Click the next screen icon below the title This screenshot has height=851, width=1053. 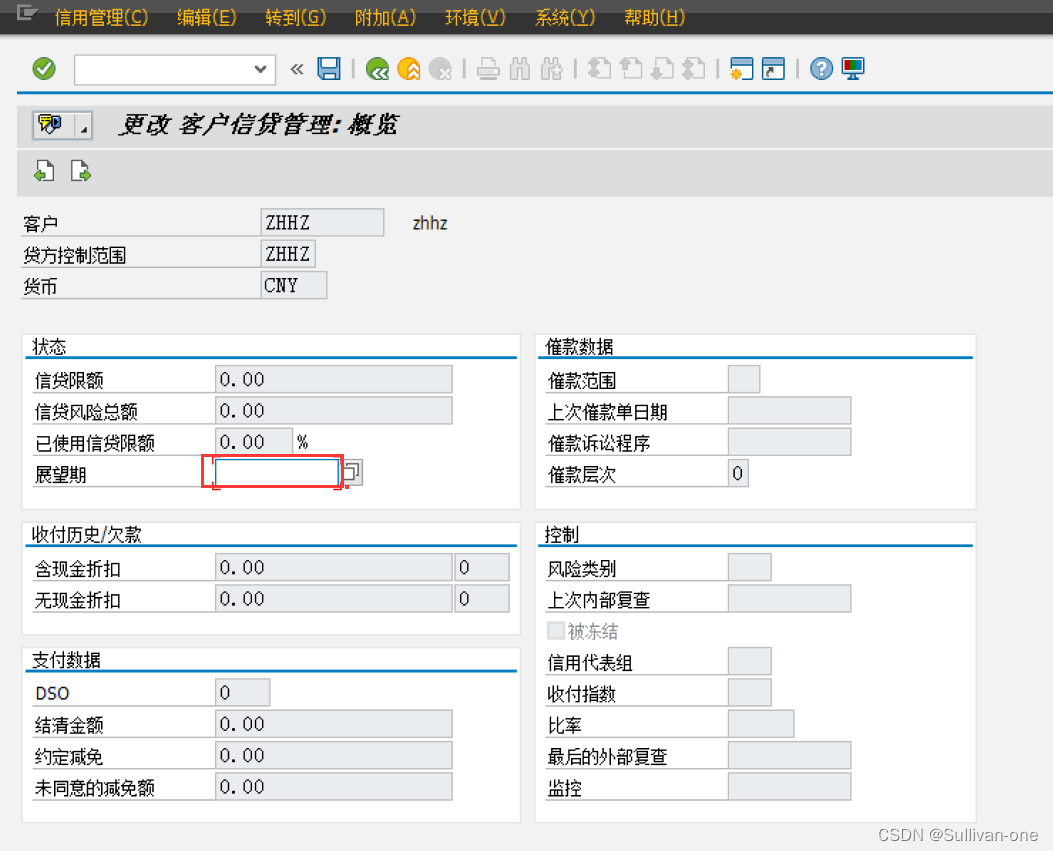[x=81, y=171]
